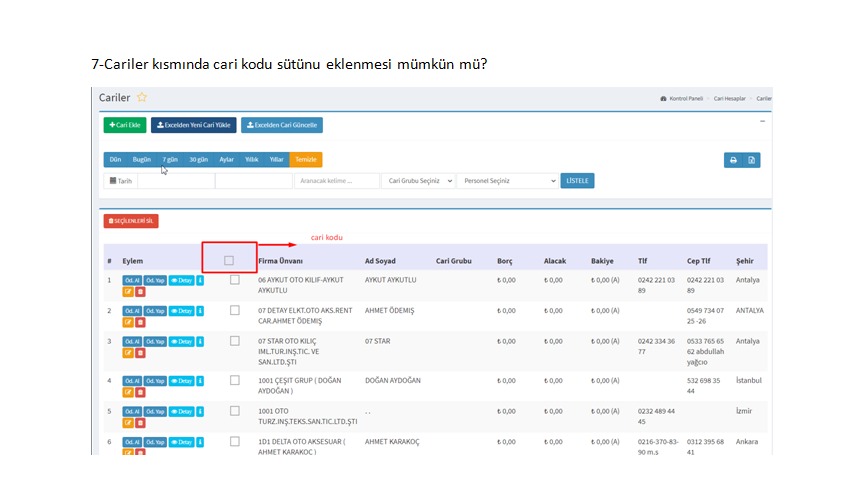Click the info icon in row 3
The height and width of the screenshot is (491, 851).
200,342
